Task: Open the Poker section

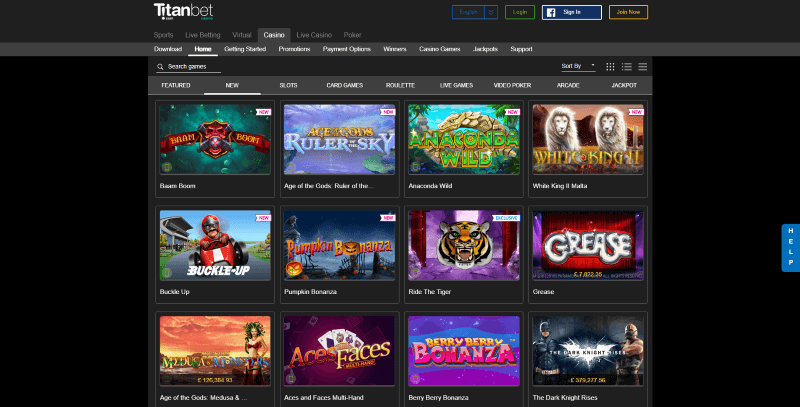Action: coord(352,35)
